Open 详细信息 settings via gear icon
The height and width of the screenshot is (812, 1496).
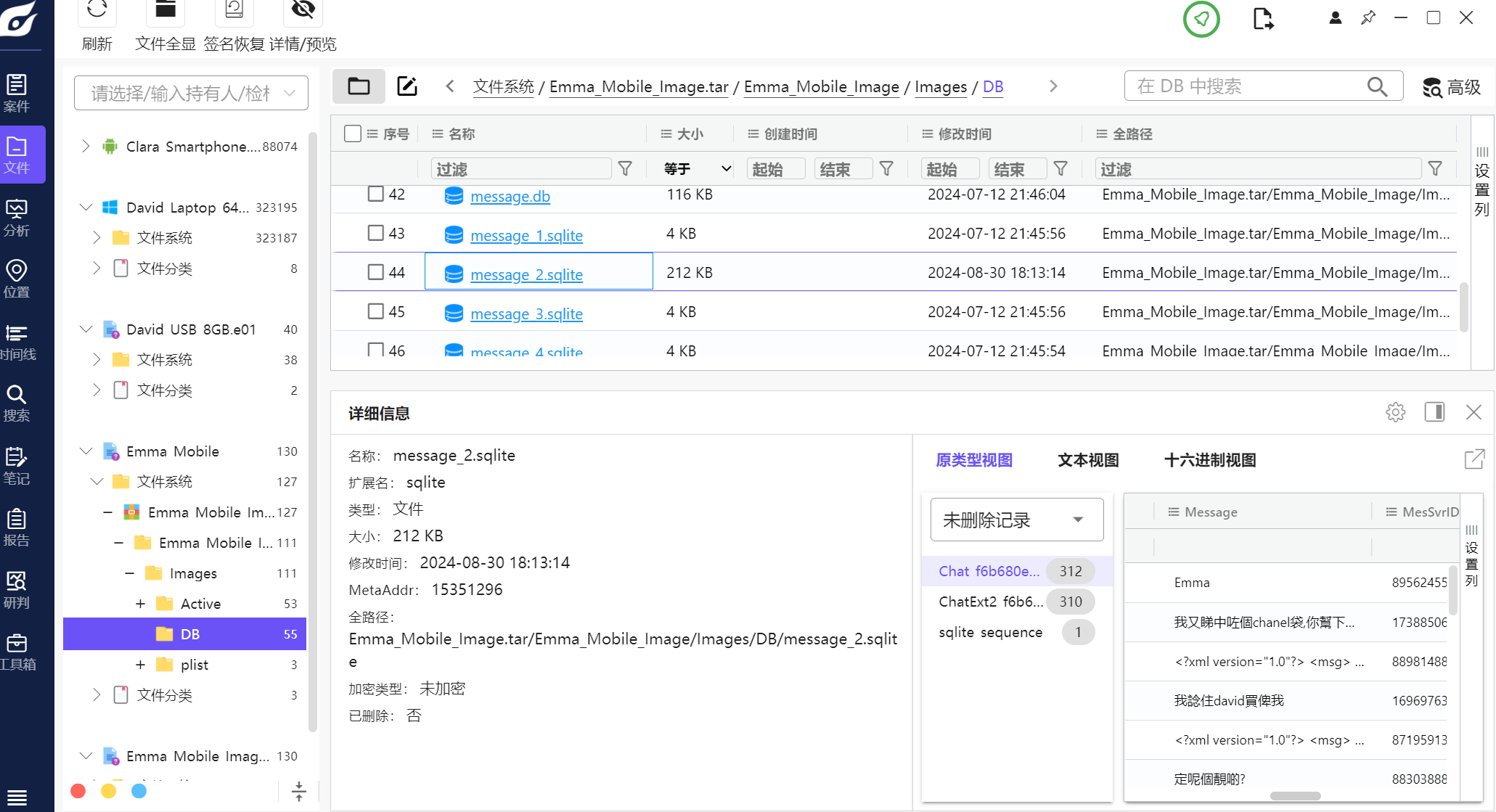(1396, 412)
